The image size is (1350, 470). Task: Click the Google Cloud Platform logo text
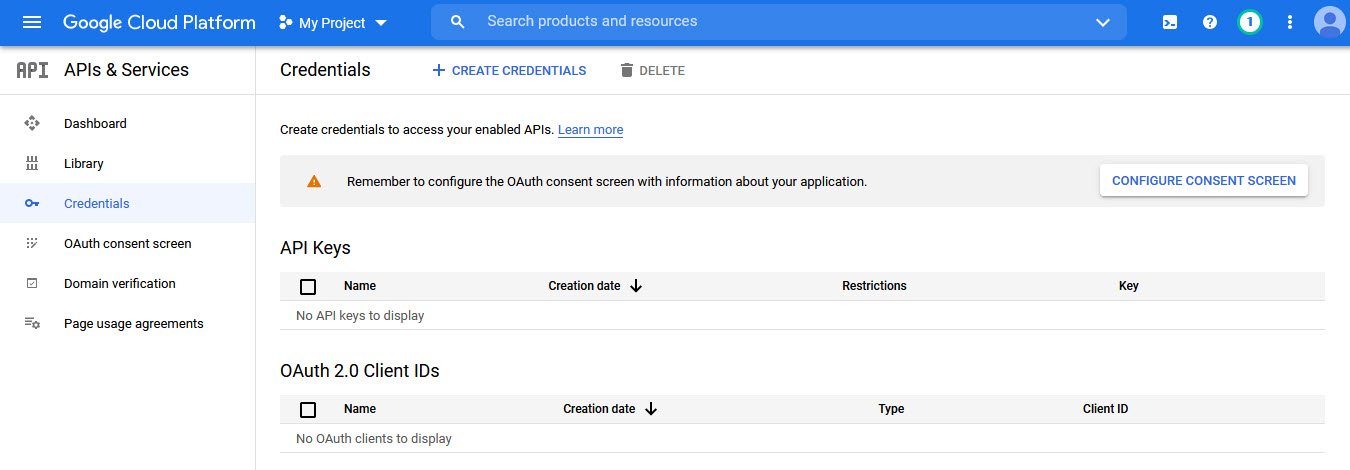(x=159, y=22)
